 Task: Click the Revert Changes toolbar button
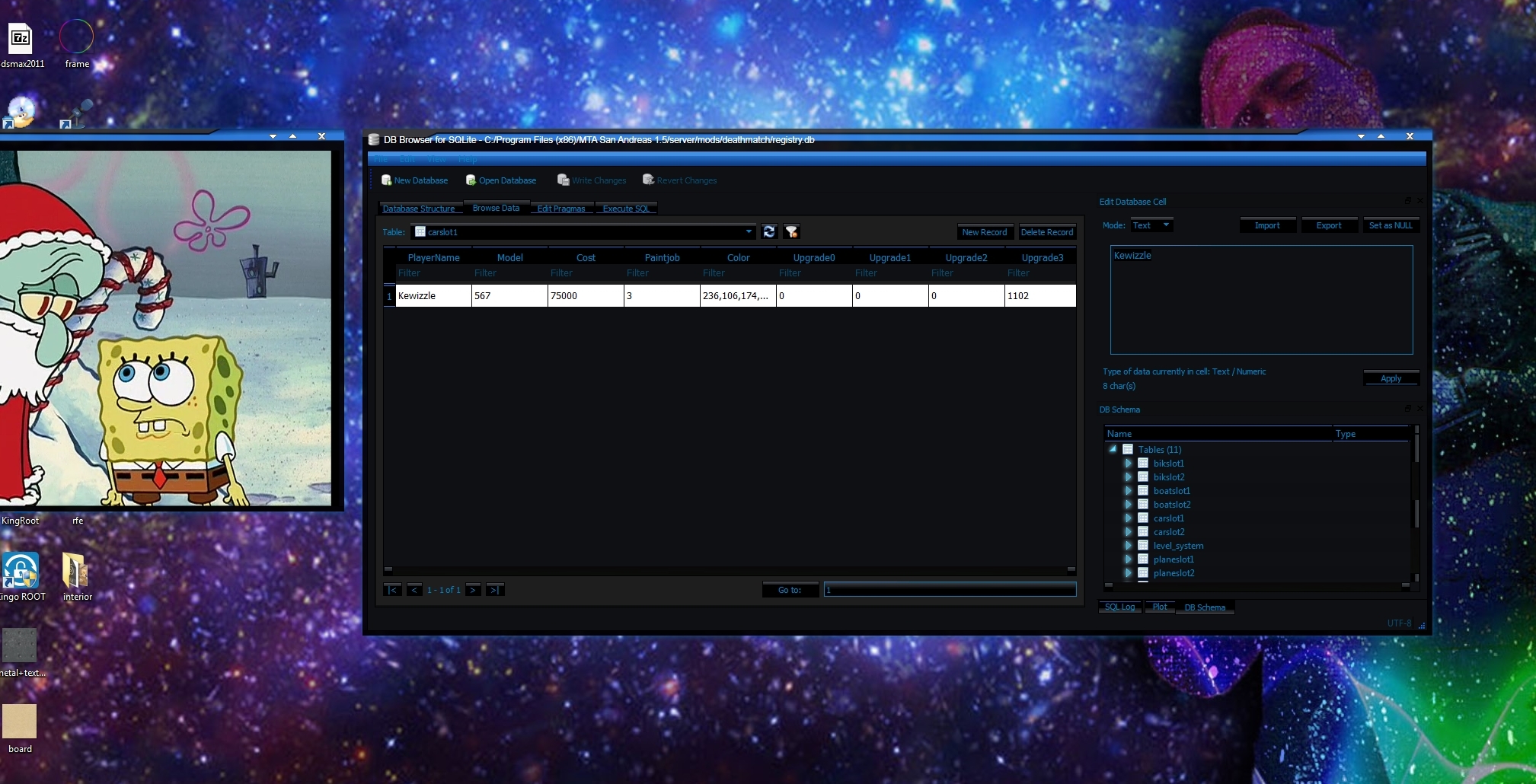[679, 180]
